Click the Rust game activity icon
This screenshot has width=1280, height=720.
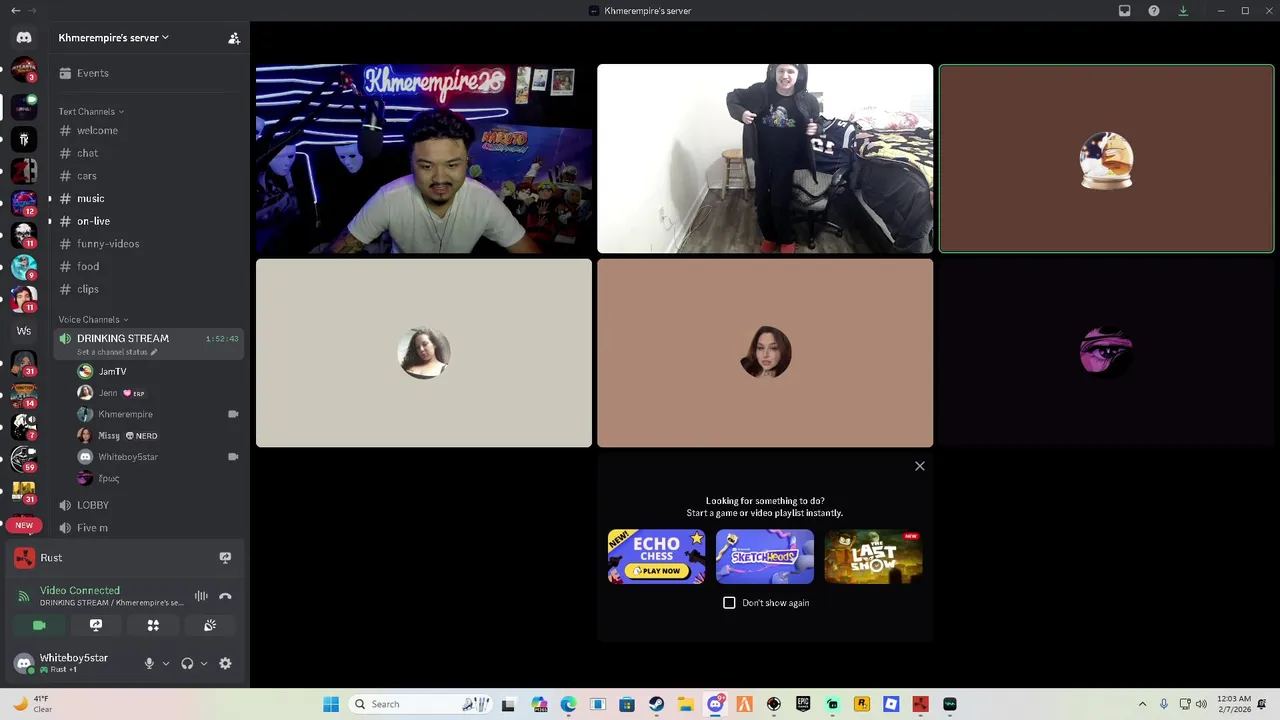25,558
